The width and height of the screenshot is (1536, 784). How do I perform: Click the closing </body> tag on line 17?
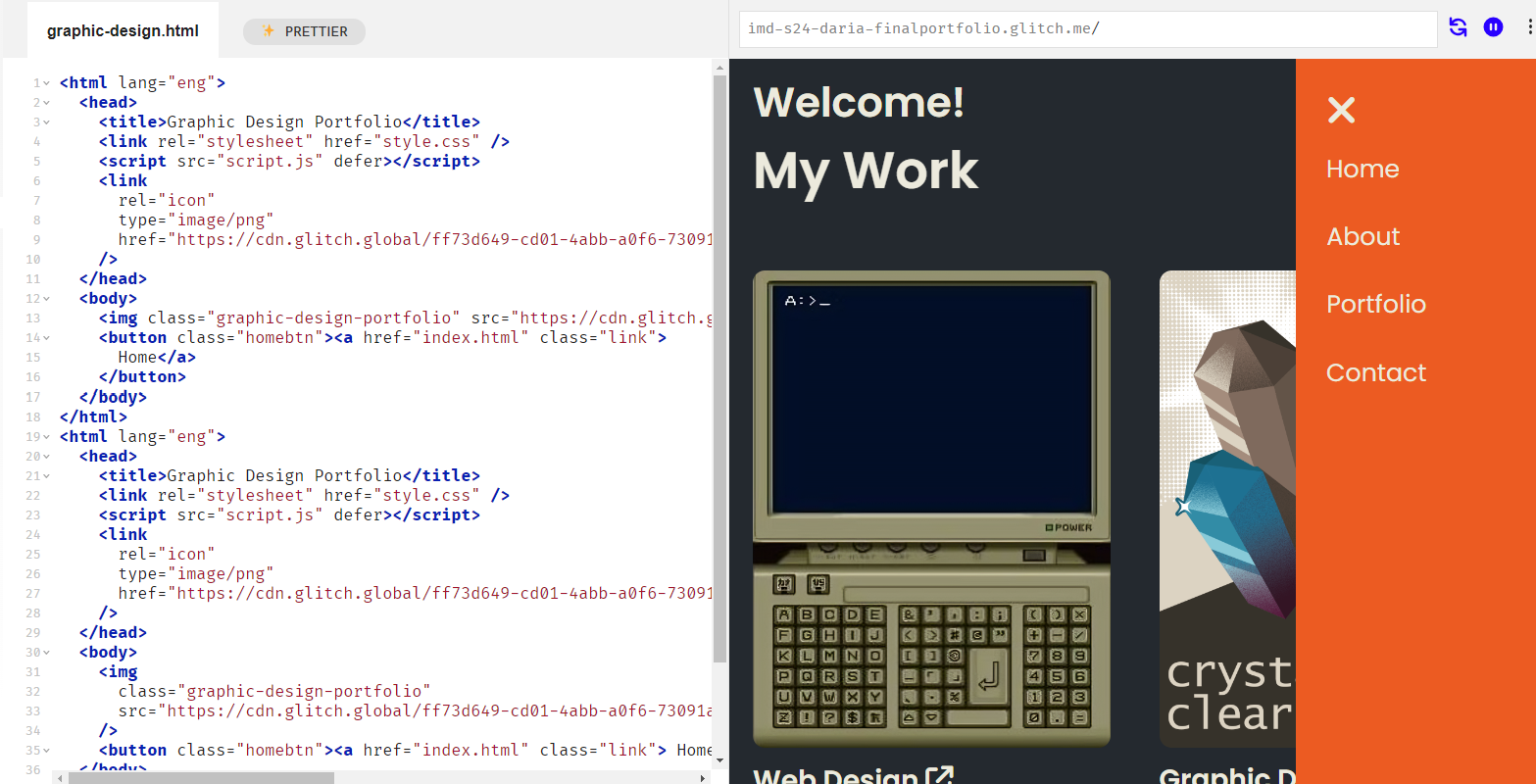tap(113, 397)
